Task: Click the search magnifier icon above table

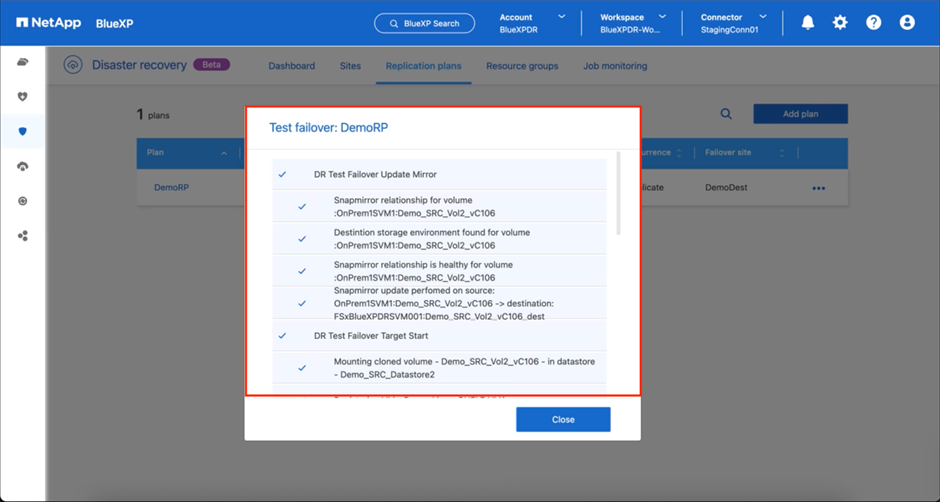Action: [x=727, y=115]
